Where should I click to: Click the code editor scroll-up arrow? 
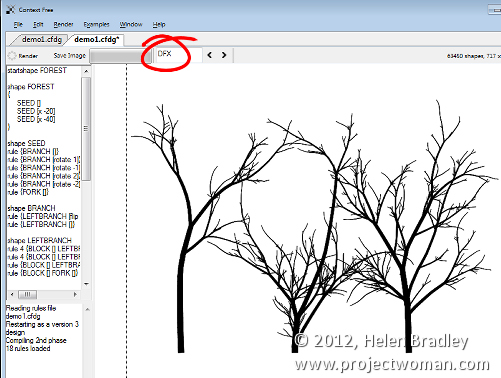[x=86, y=71]
